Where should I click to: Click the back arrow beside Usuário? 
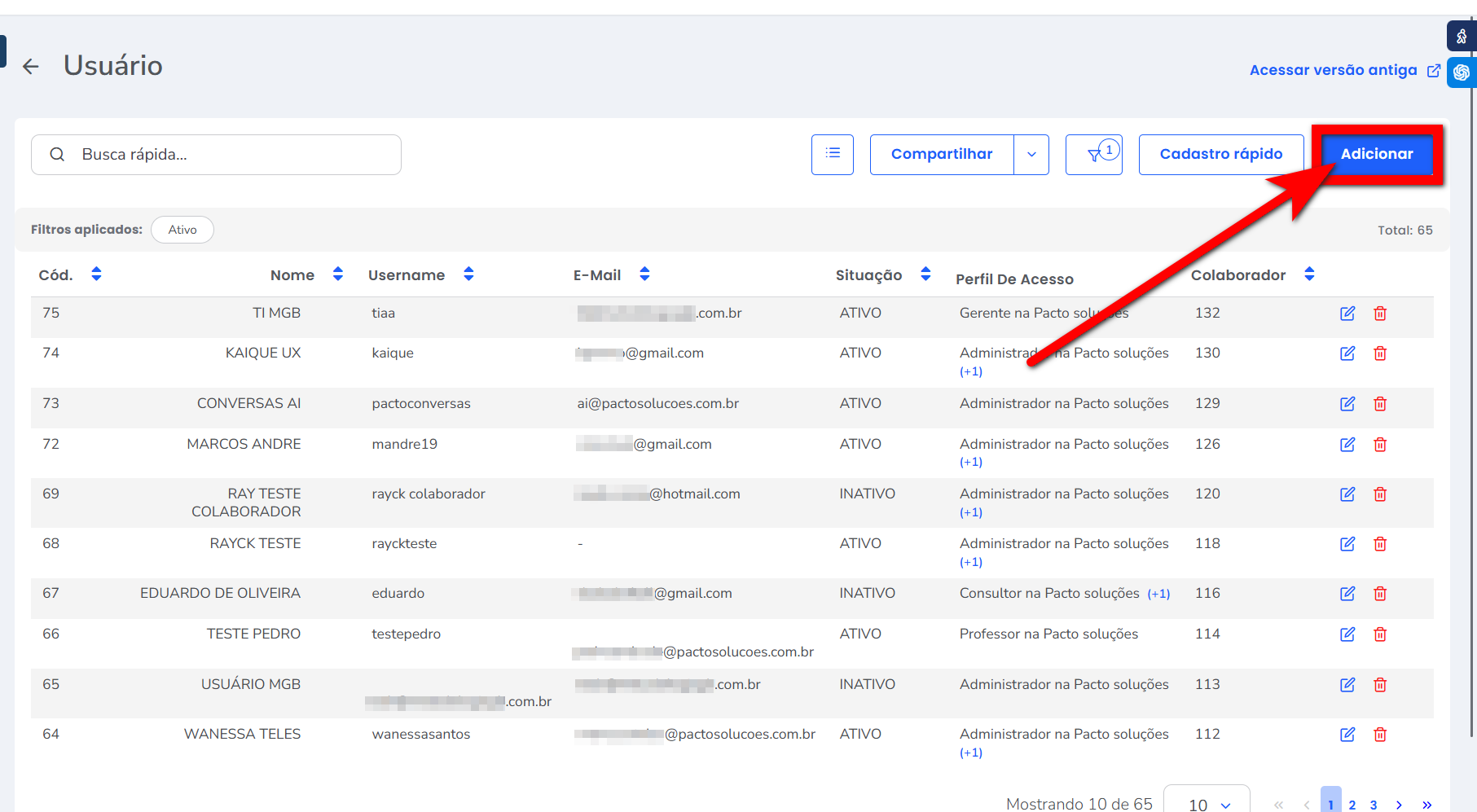tap(31, 67)
